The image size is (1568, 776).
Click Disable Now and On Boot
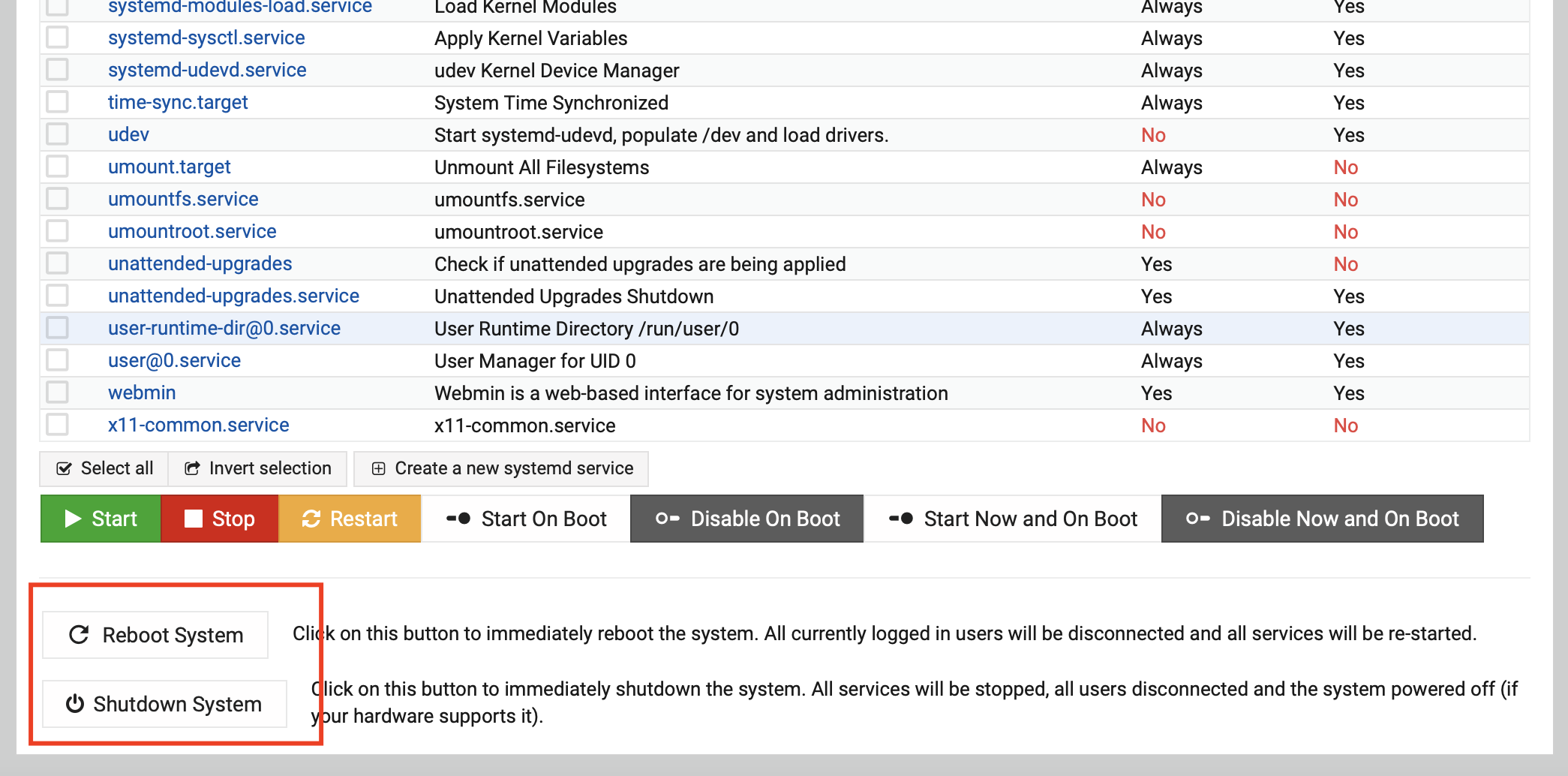[x=1323, y=519]
